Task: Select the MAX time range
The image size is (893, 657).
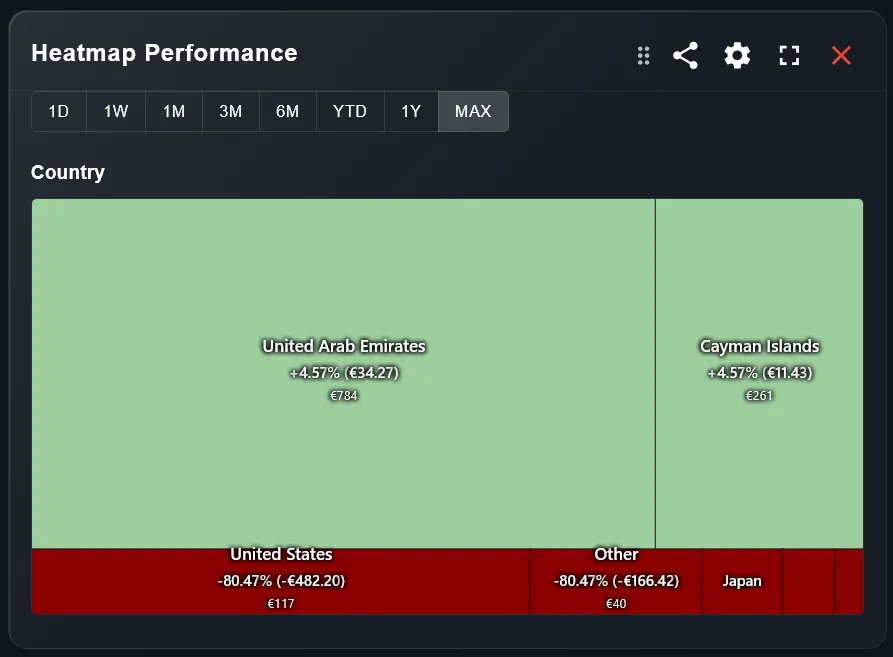Action: point(473,112)
